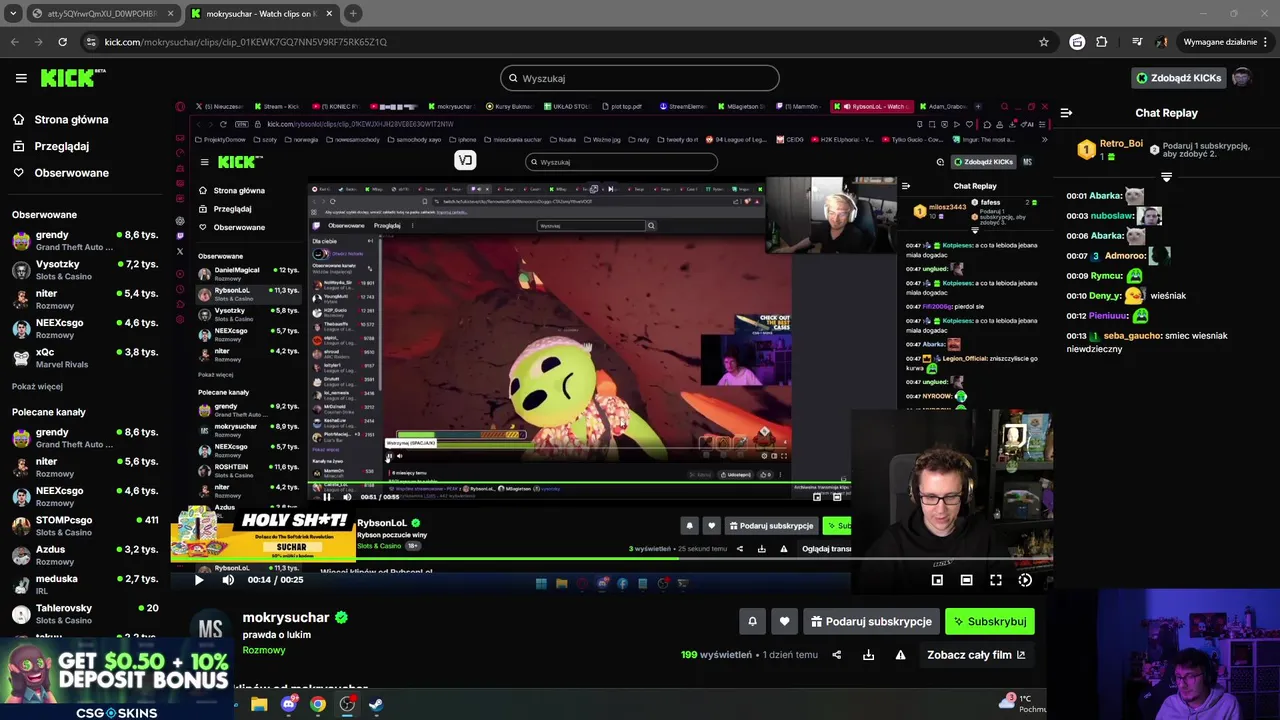
Task: Click the CSGSkins deposit bonus ad
Action: [x=117, y=679]
